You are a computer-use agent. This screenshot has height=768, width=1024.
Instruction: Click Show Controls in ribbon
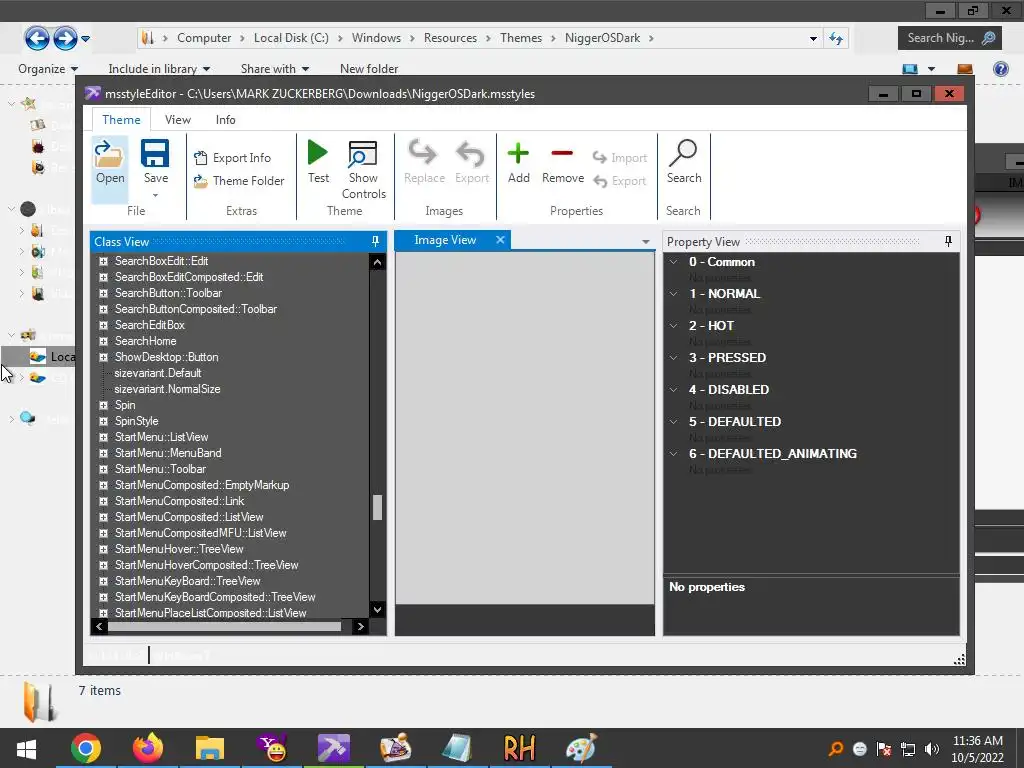click(363, 170)
